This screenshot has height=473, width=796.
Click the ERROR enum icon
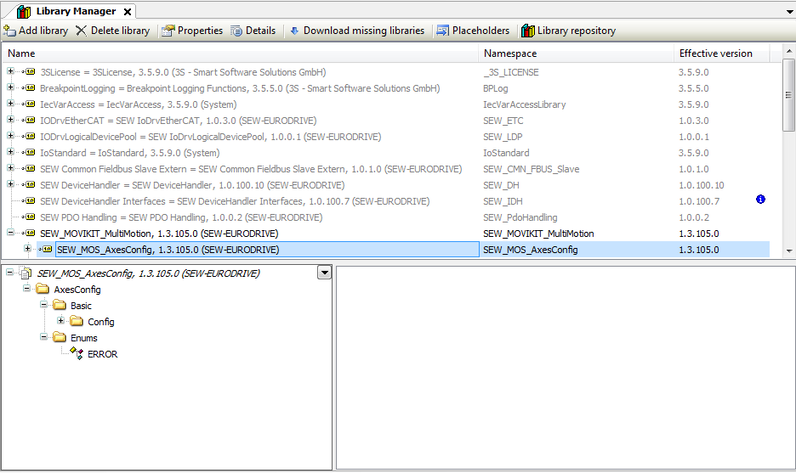coord(77,354)
